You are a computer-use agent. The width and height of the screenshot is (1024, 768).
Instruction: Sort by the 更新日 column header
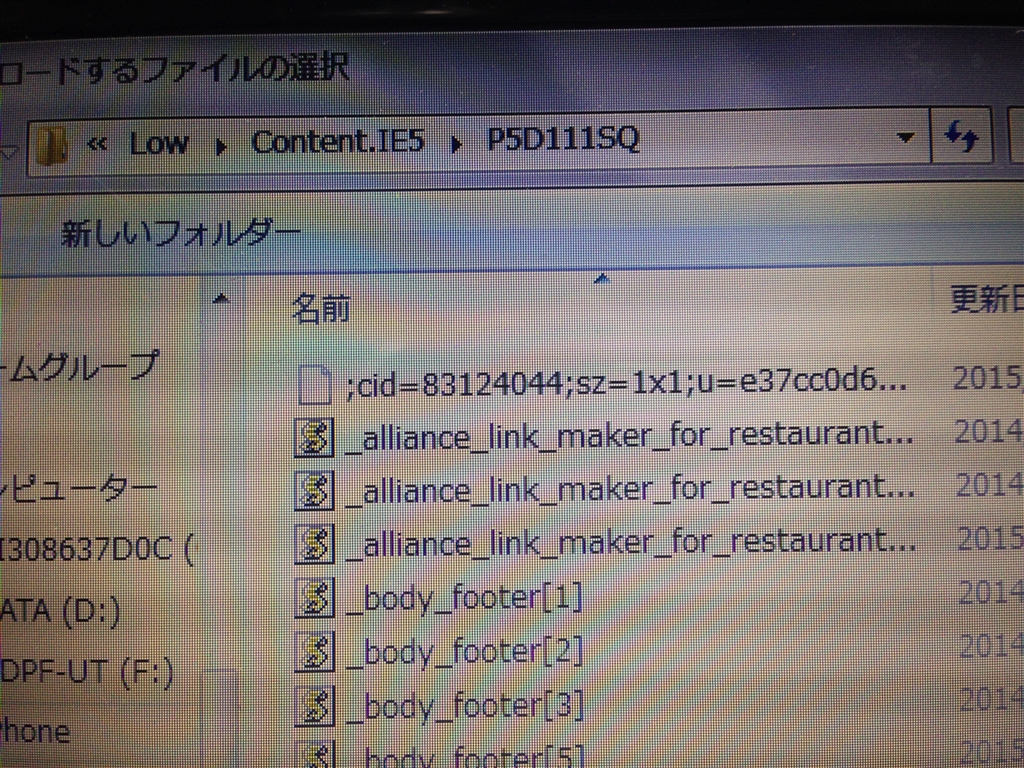click(987, 300)
